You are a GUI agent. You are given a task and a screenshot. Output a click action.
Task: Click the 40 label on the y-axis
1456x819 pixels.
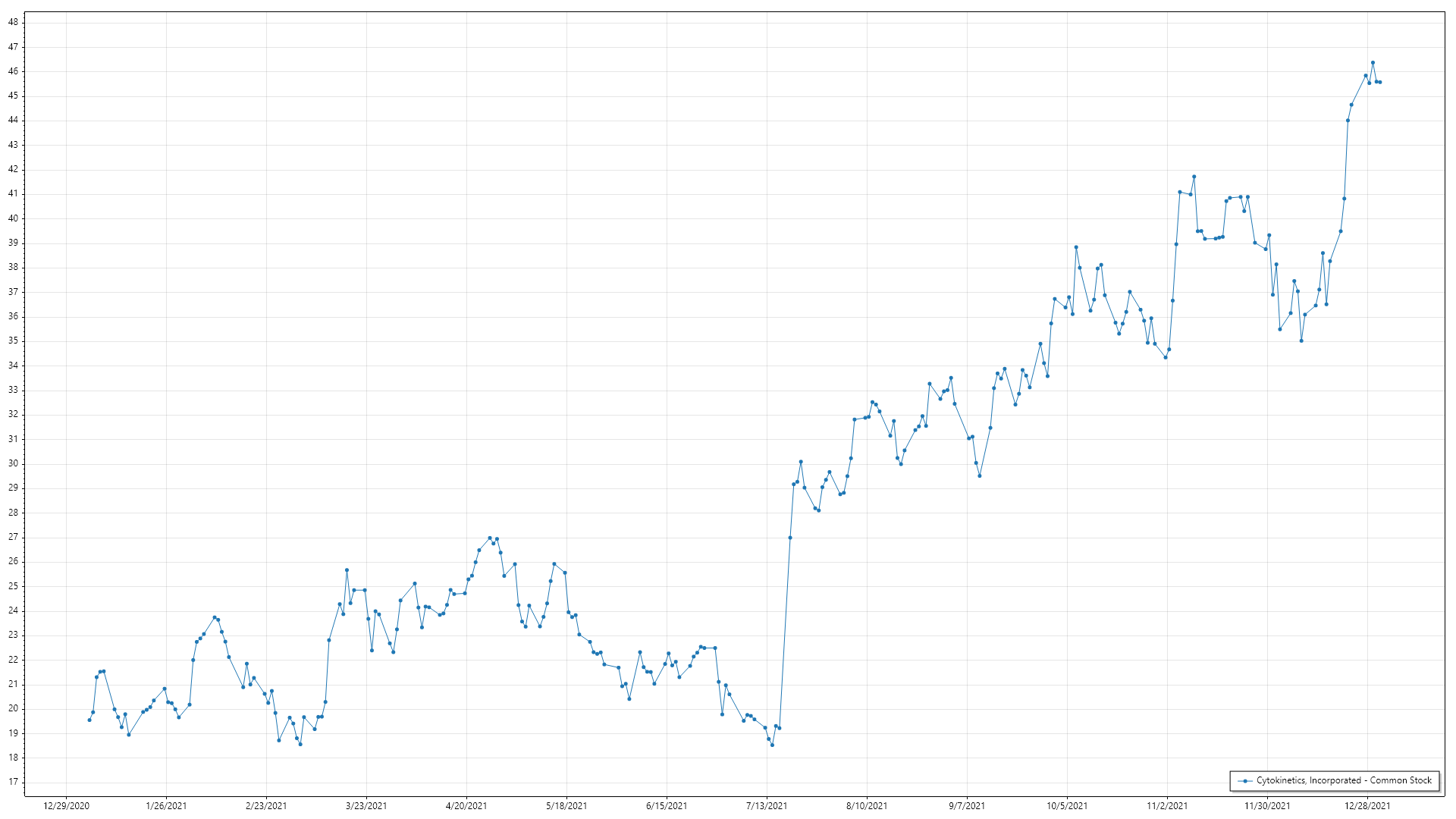coord(13,218)
